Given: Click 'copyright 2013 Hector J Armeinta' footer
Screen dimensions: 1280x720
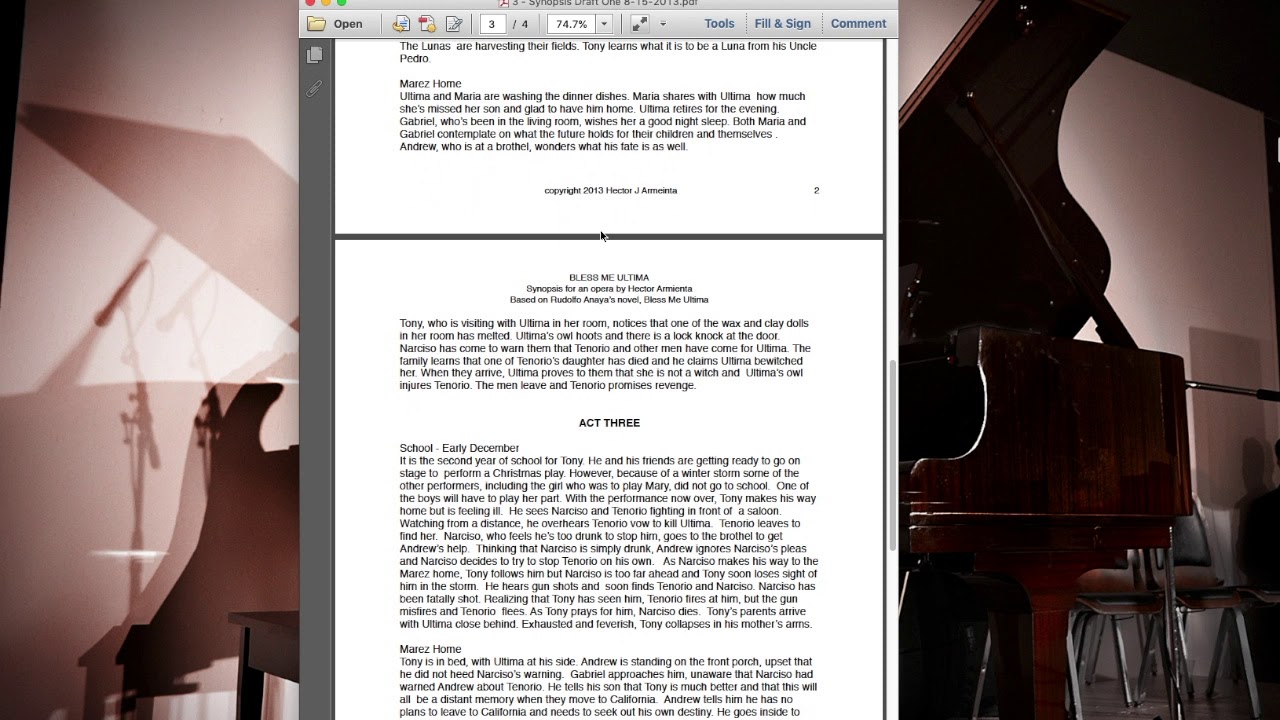Looking at the screenshot, I should (610, 191).
